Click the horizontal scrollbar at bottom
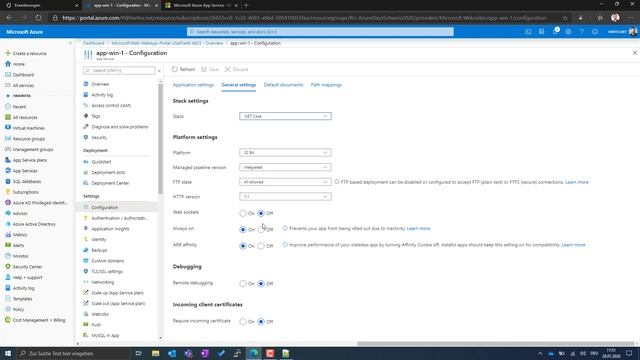 click(x=496, y=344)
